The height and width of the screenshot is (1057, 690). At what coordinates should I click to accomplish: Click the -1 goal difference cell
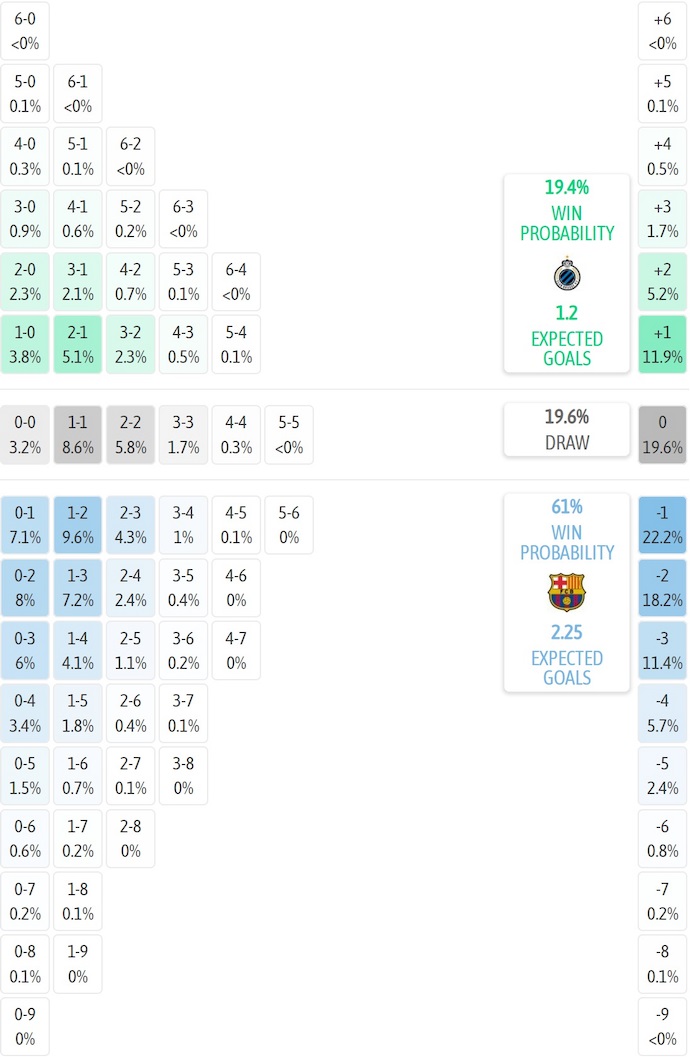662,525
